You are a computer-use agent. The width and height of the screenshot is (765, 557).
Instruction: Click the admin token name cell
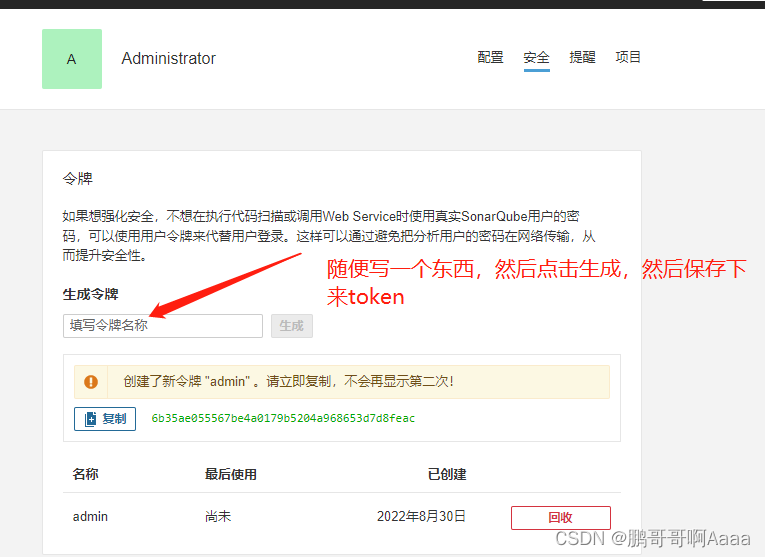90,517
